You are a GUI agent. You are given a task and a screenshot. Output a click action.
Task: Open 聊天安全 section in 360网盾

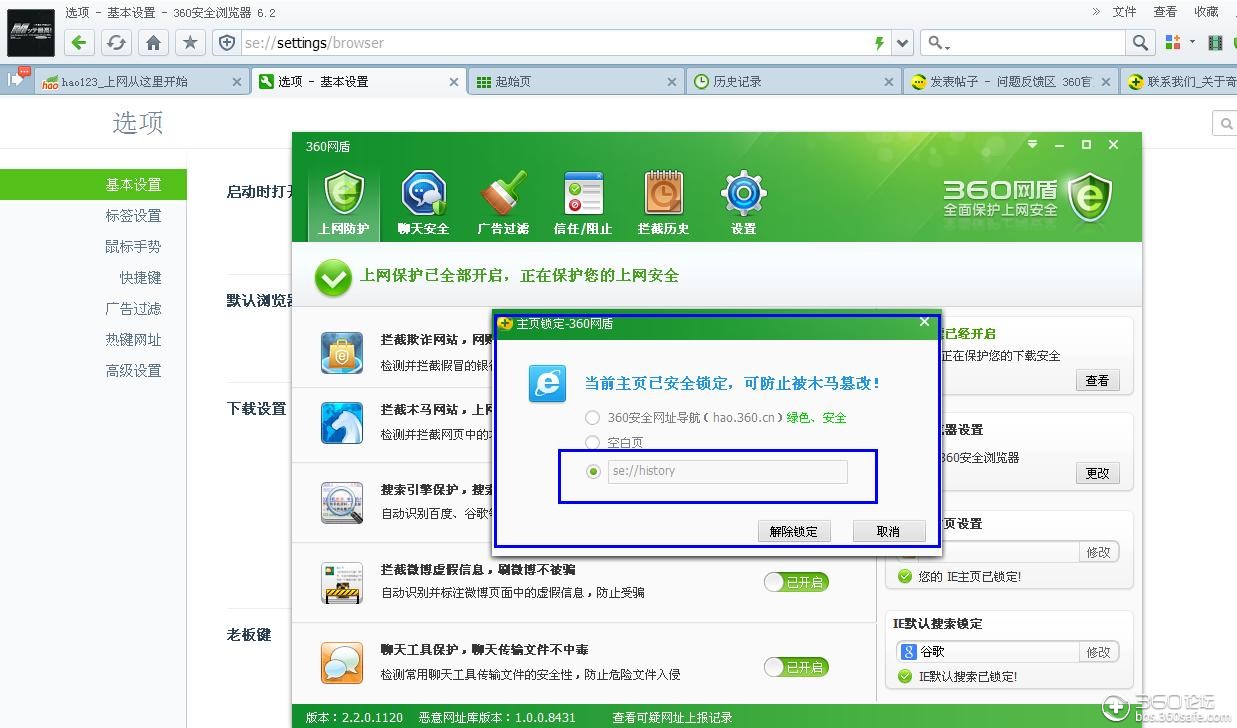(x=423, y=202)
